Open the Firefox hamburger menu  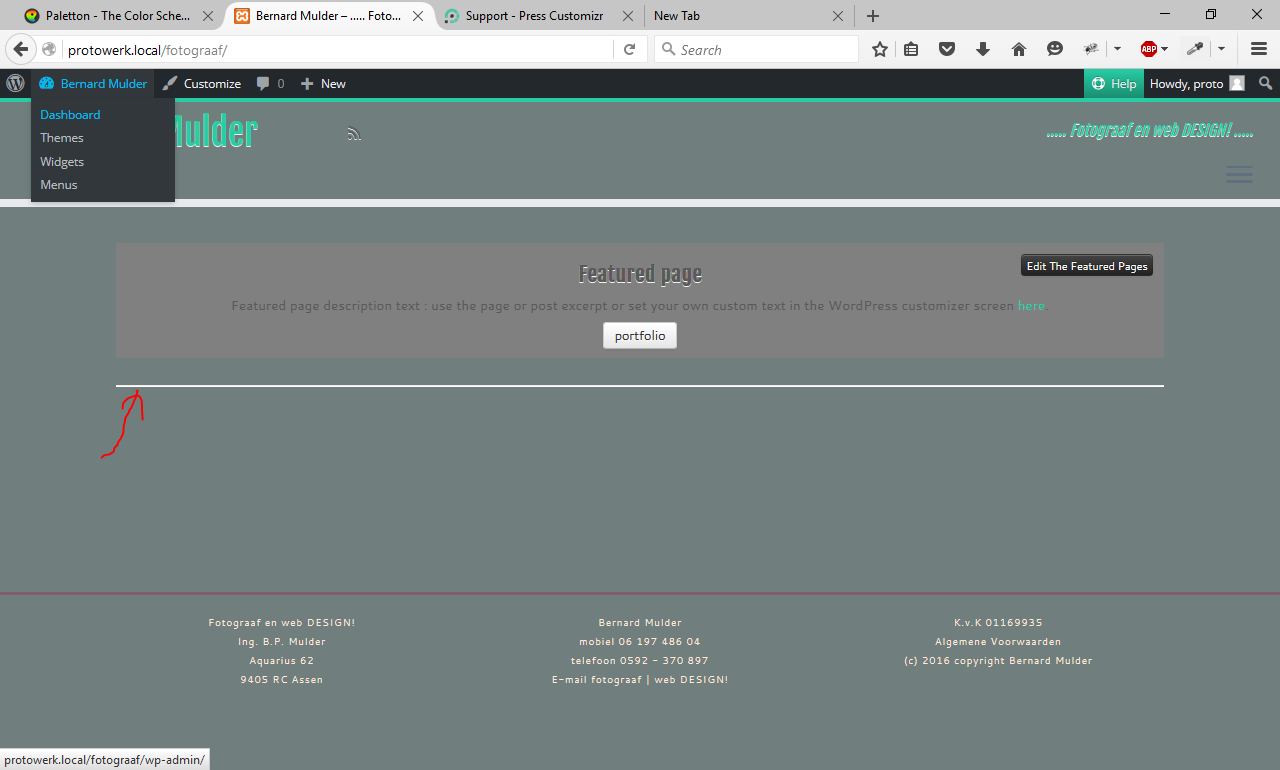(x=1258, y=49)
